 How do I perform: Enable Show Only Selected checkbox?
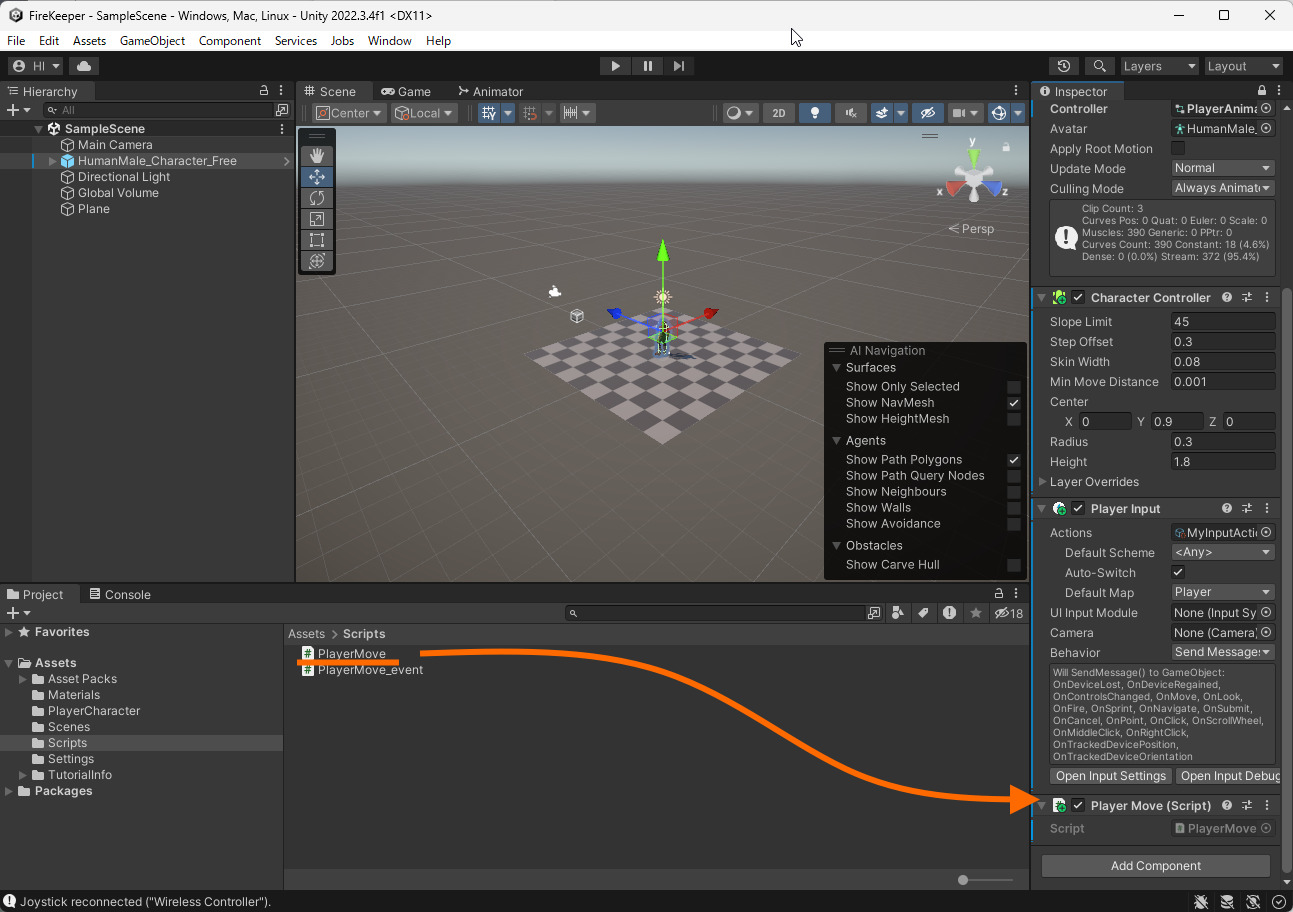1014,387
